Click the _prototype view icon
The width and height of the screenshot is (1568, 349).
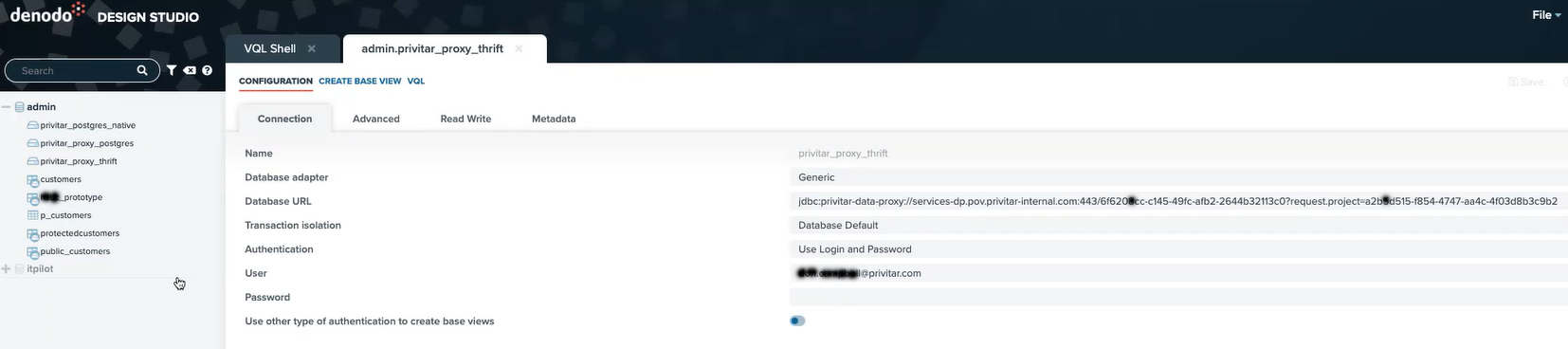pyautogui.click(x=32, y=197)
